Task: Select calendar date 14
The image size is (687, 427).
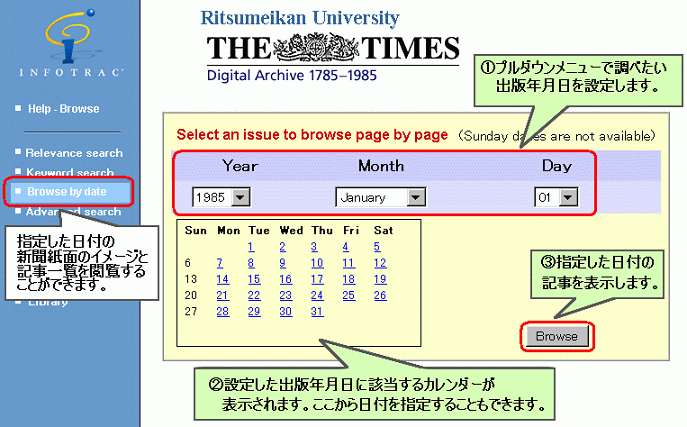Action: click(x=223, y=279)
